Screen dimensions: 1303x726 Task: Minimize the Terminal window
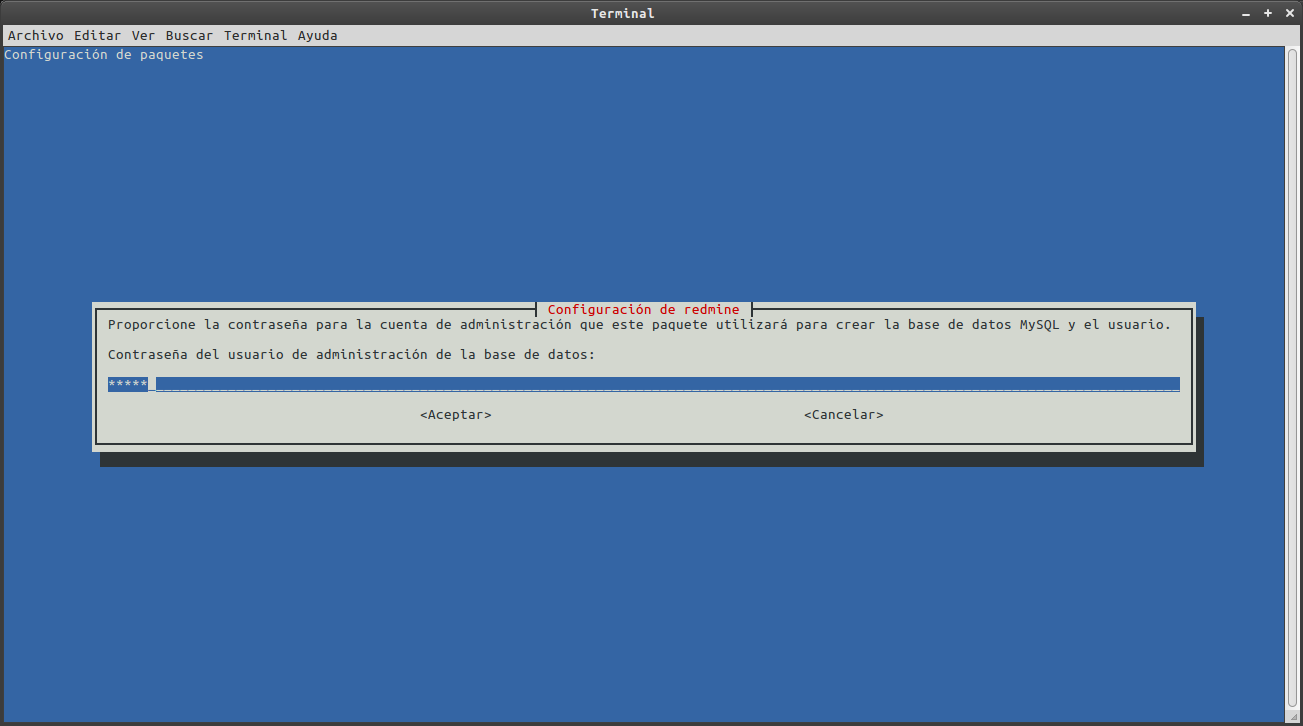(1246, 13)
